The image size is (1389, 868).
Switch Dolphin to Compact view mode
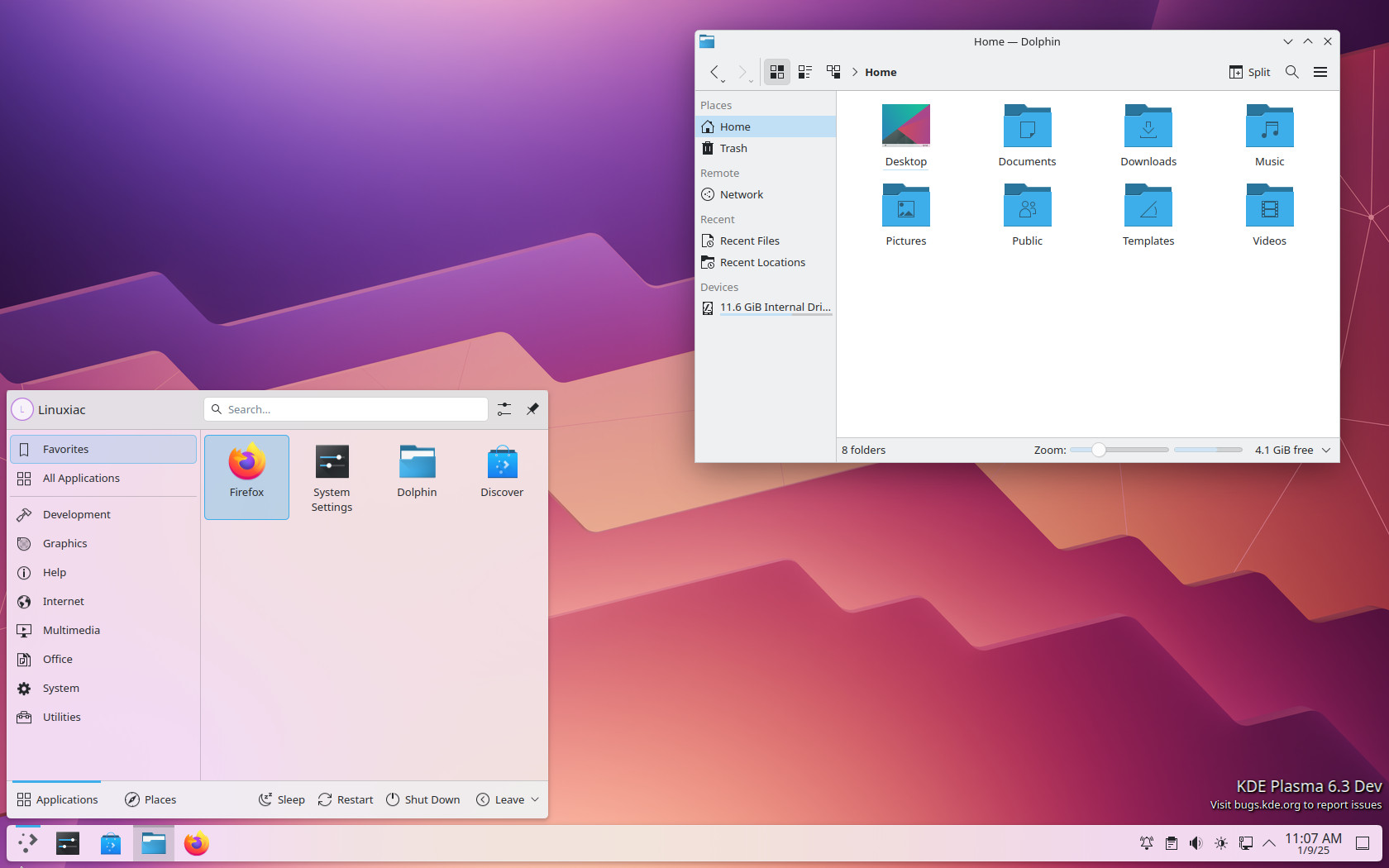coord(804,72)
